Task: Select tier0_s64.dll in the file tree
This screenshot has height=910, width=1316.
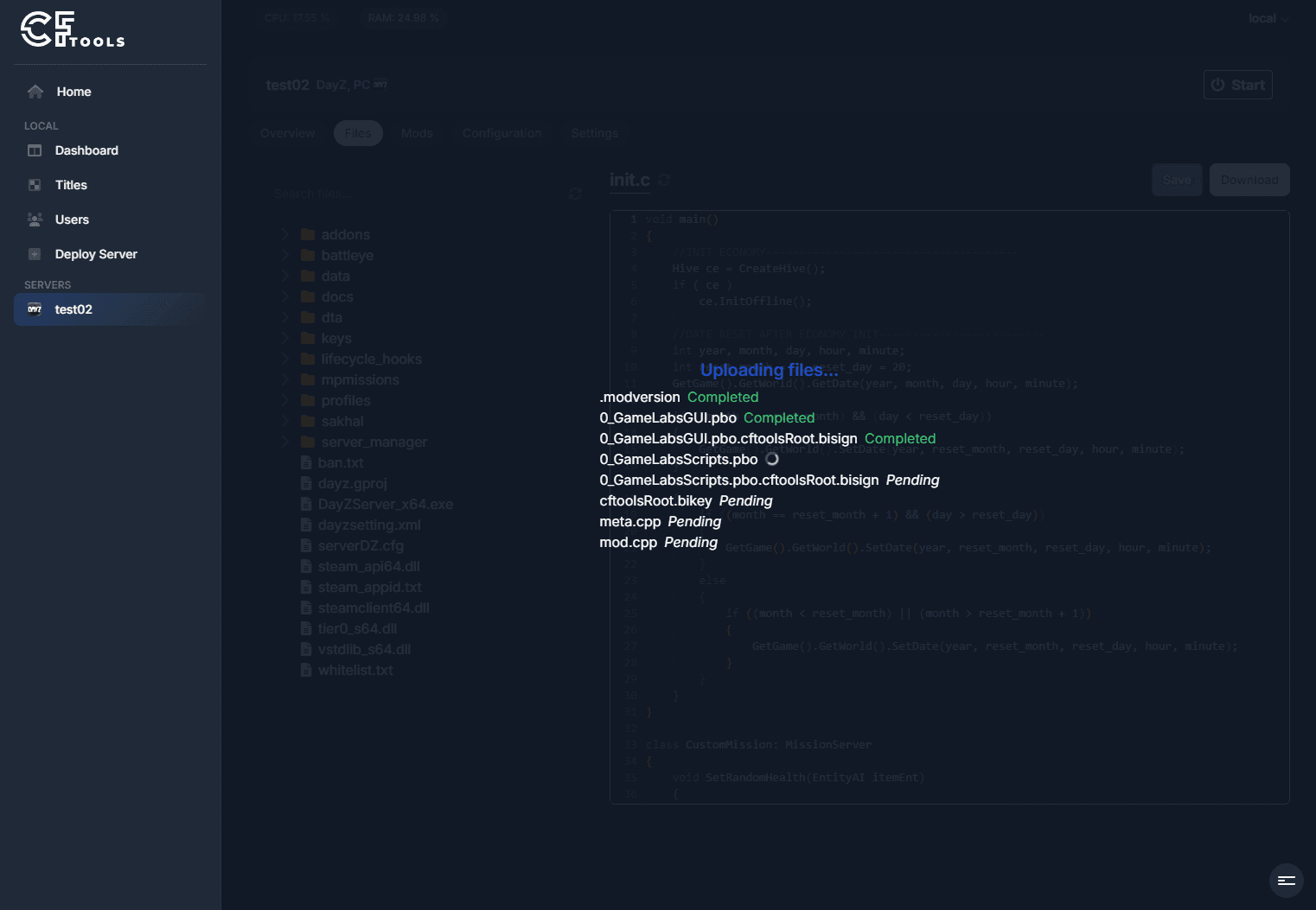Action: tap(357, 628)
